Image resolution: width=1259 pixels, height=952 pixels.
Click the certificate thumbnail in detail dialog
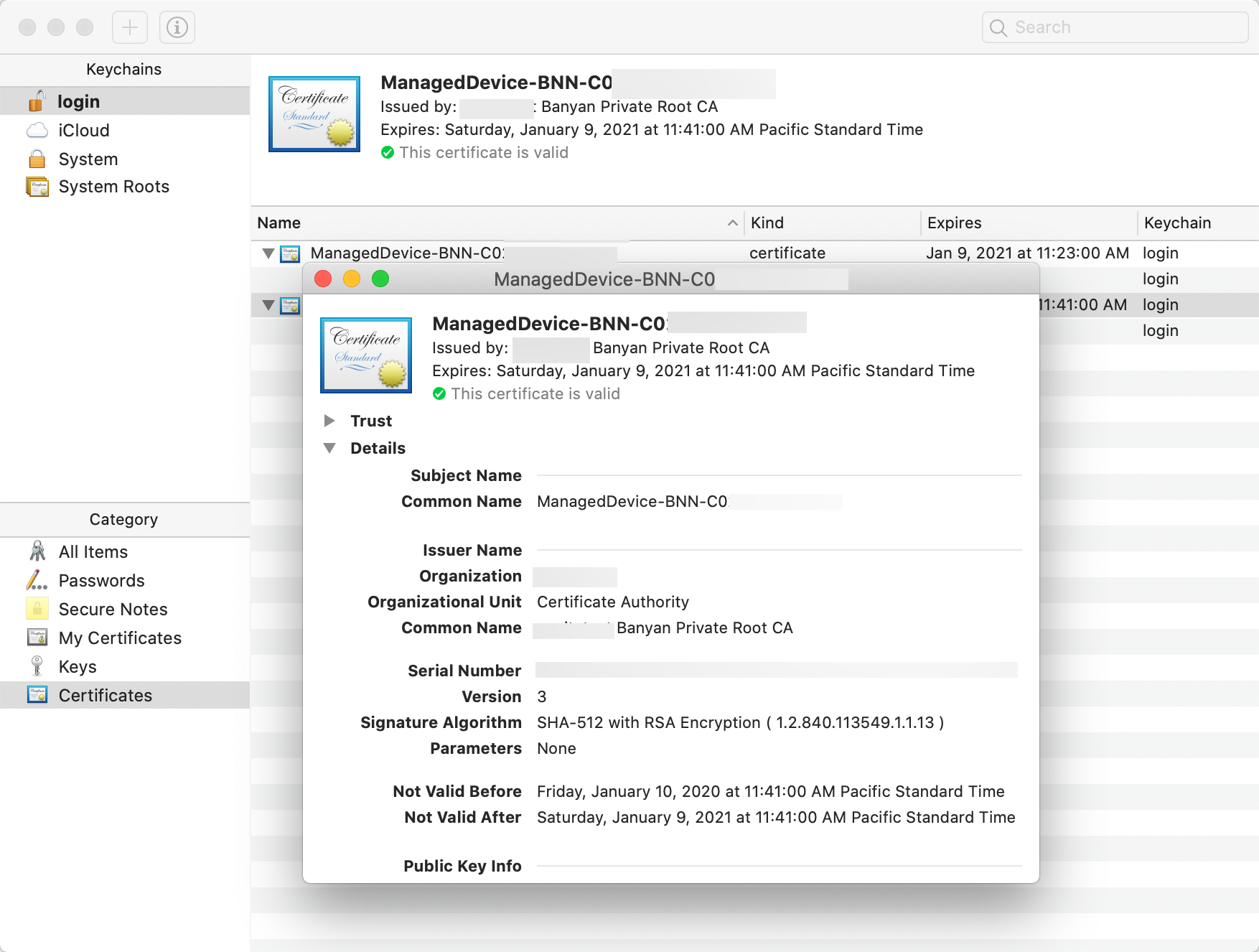pos(366,355)
